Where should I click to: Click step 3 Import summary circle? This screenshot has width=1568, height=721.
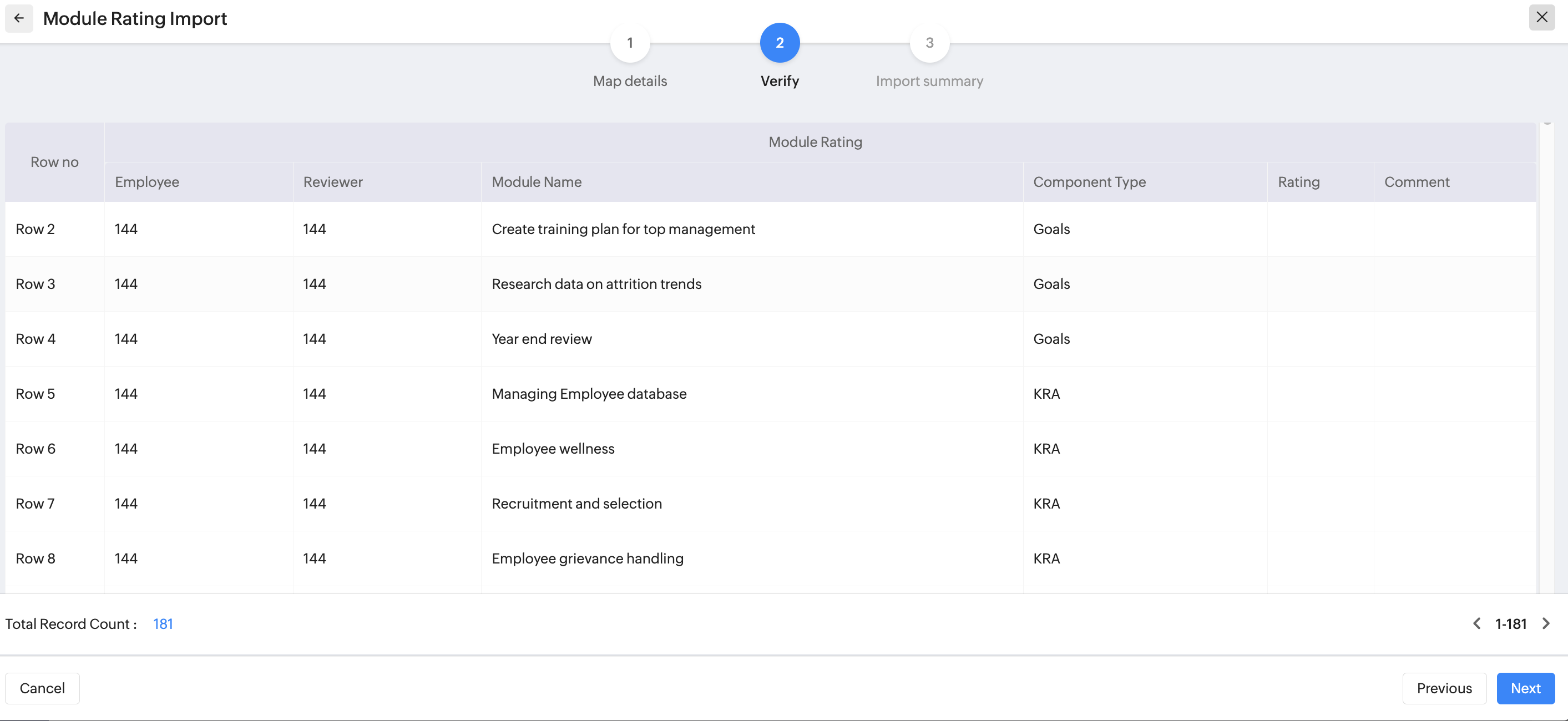click(929, 43)
